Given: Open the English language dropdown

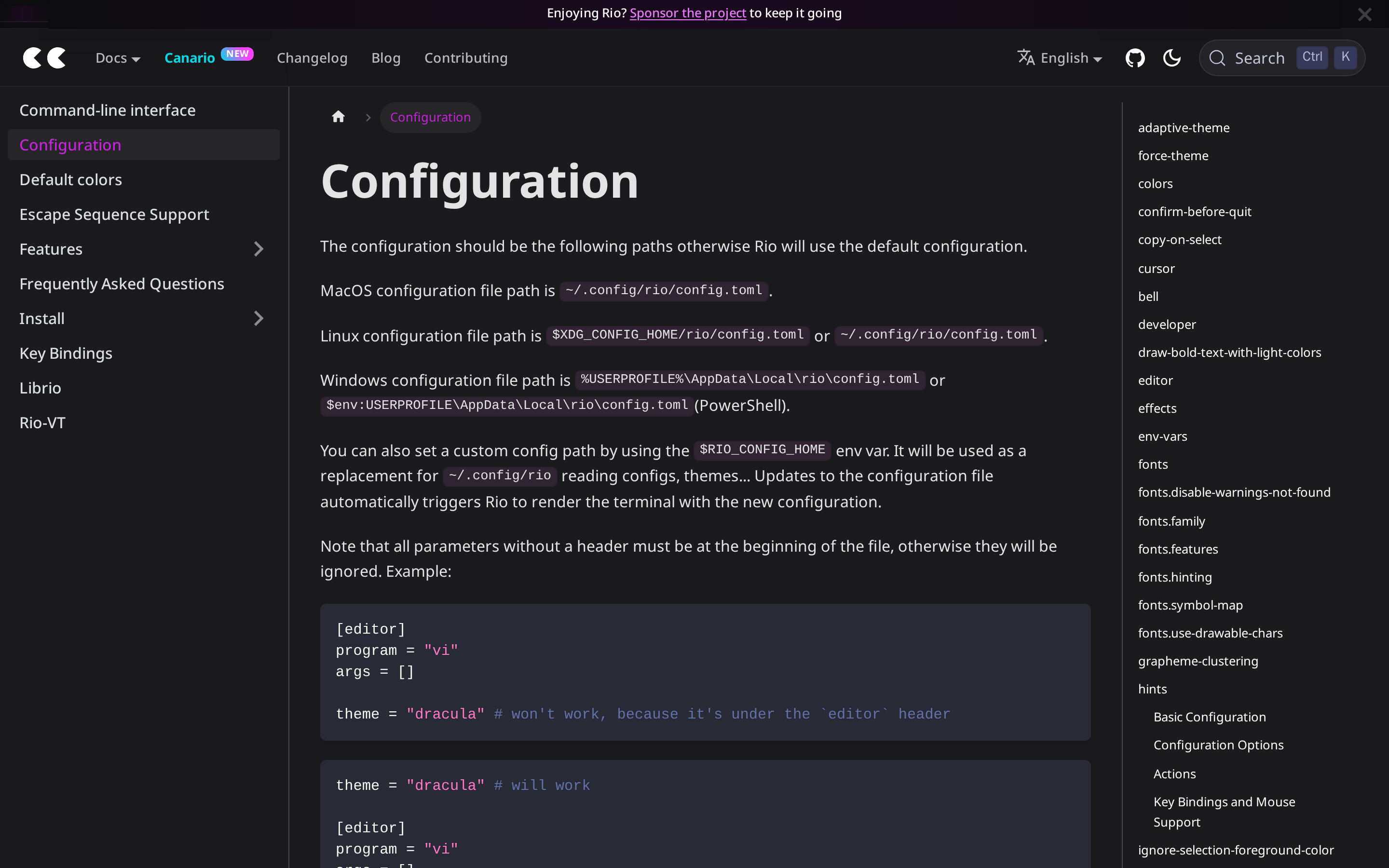Looking at the screenshot, I should coord(1060,58).
